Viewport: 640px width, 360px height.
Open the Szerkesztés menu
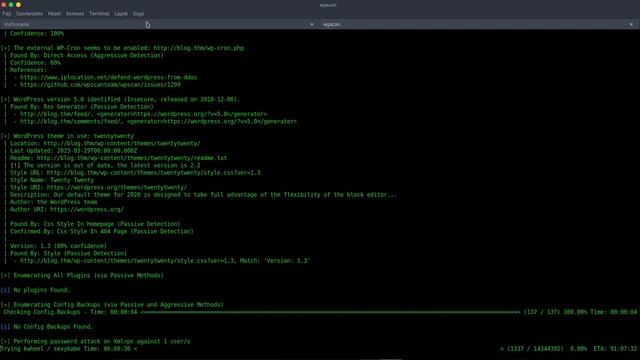29,13
